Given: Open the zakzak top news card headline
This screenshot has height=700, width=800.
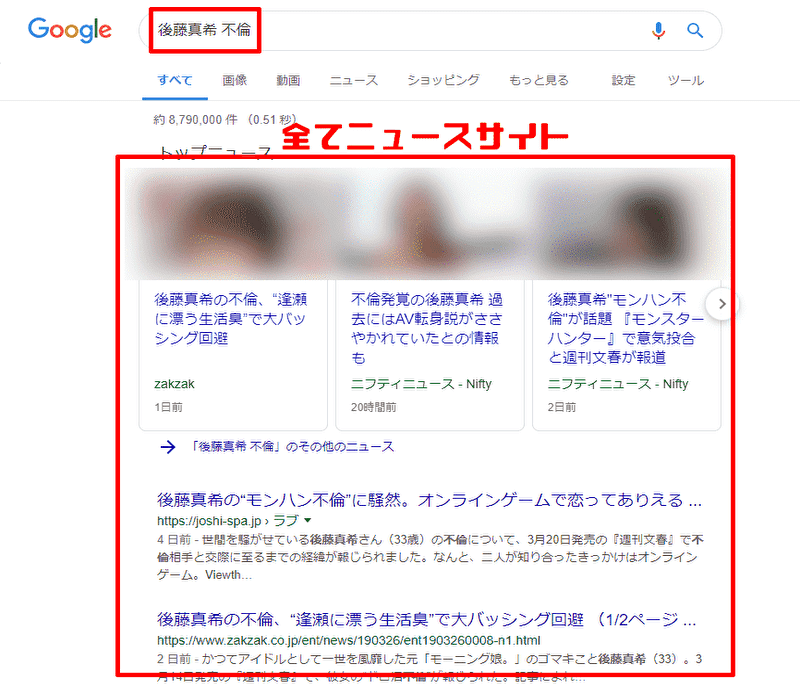Looking at the screenshot, I should click(x=231, y=318).
